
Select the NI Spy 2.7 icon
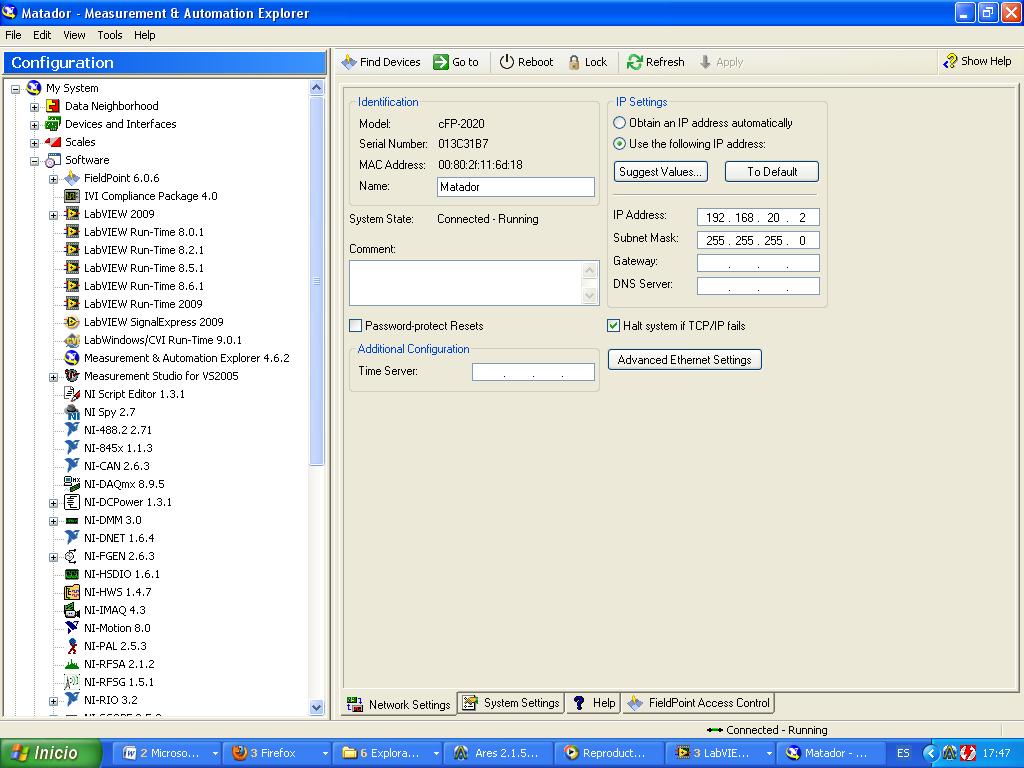coord(72,412)
